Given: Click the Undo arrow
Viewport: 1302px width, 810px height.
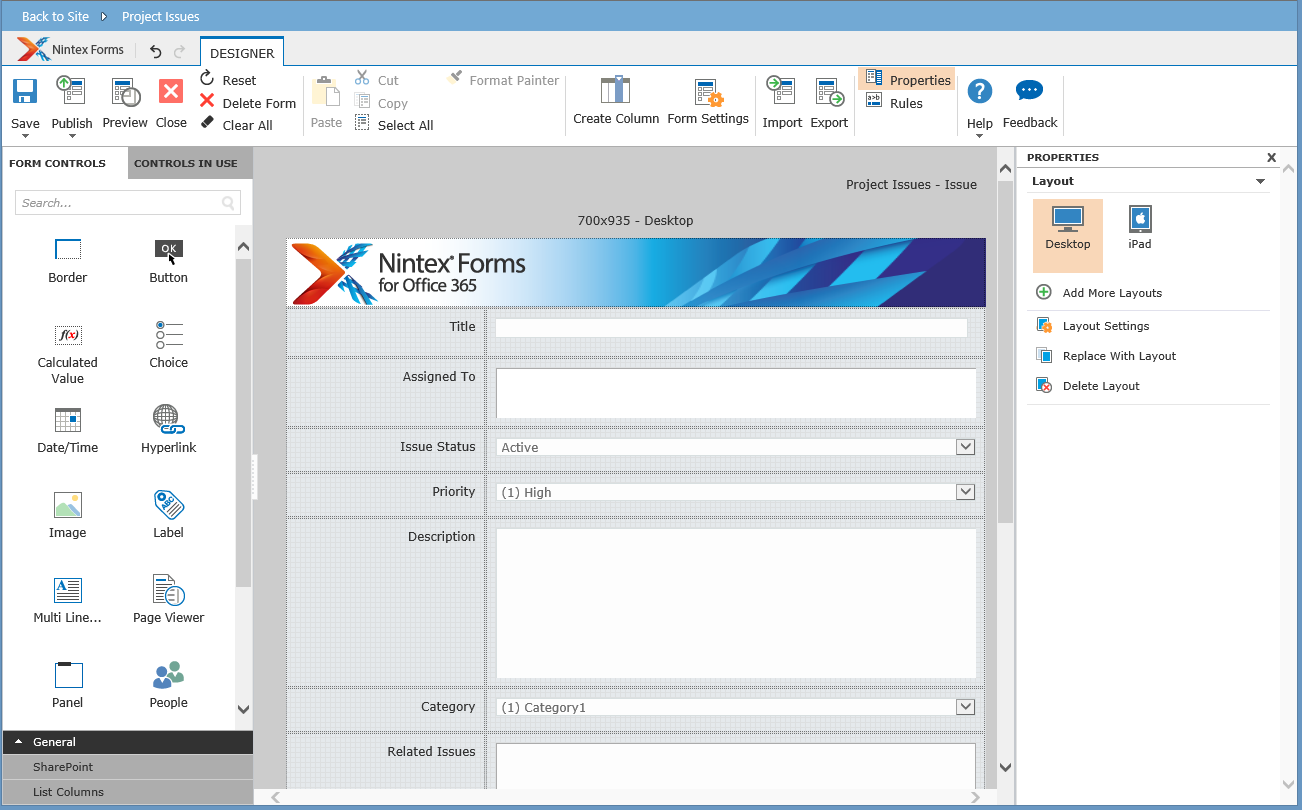Looking at the screenshot, I should 155,51.
